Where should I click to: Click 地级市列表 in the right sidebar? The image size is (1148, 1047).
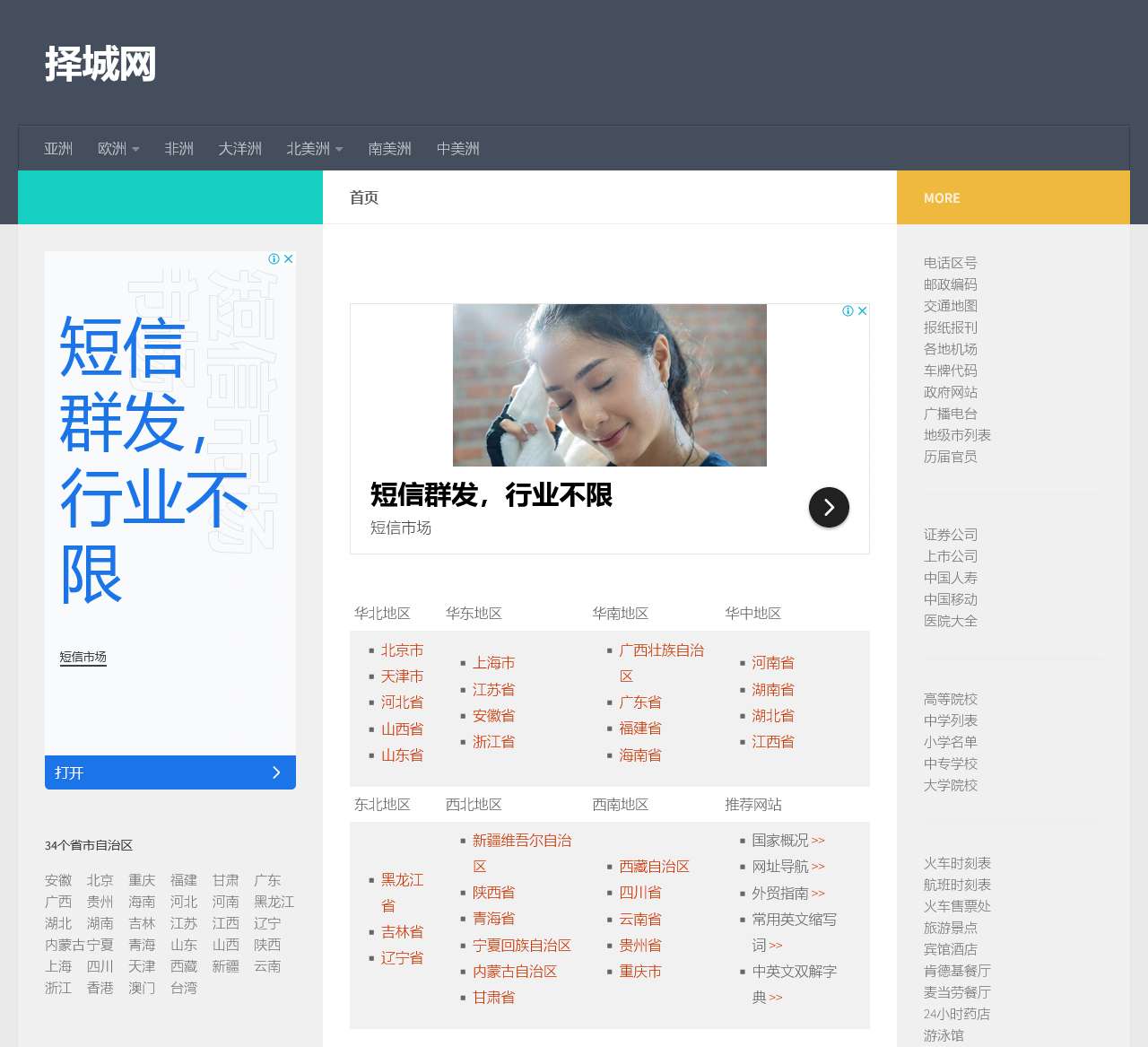point(957,435)
